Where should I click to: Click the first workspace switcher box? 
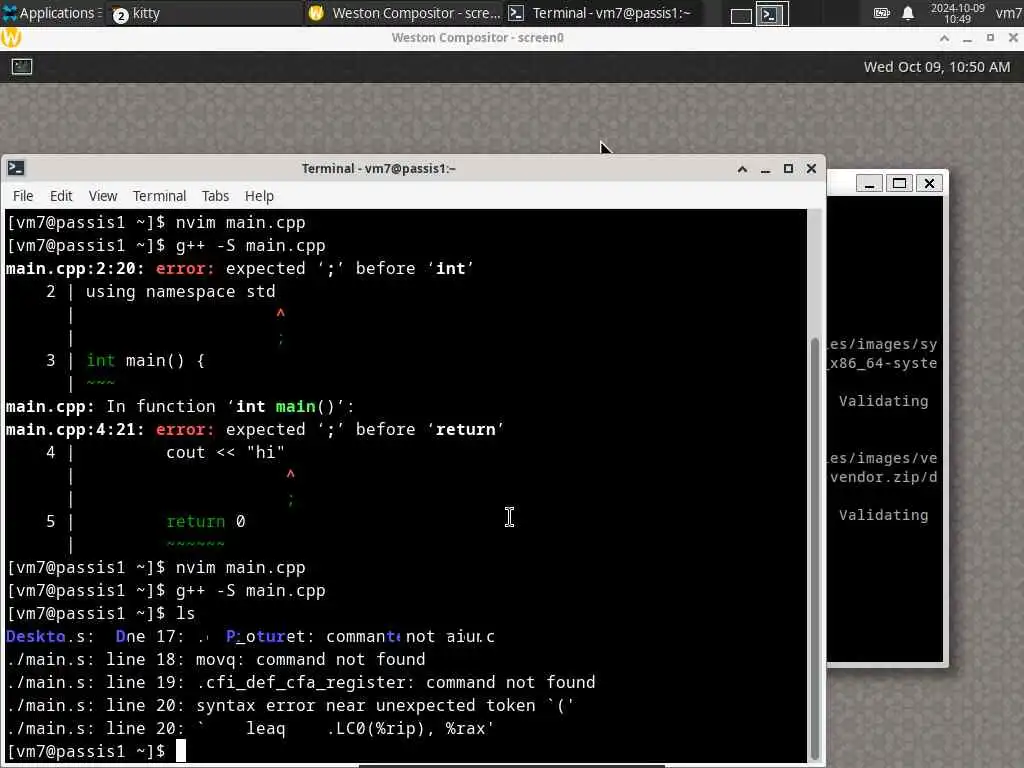tap(741, 14)
